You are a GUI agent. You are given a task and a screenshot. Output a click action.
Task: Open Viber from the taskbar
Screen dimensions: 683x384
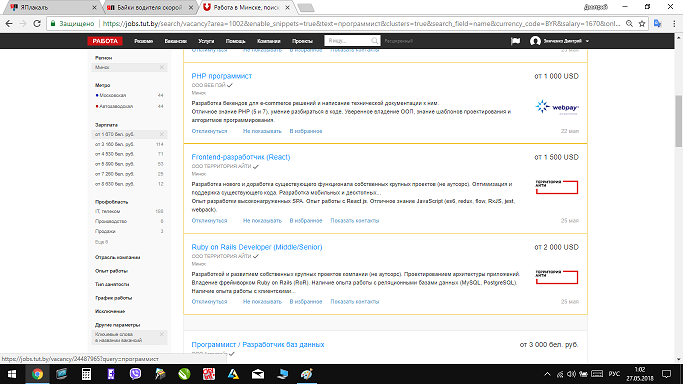(x=135, y=374)
